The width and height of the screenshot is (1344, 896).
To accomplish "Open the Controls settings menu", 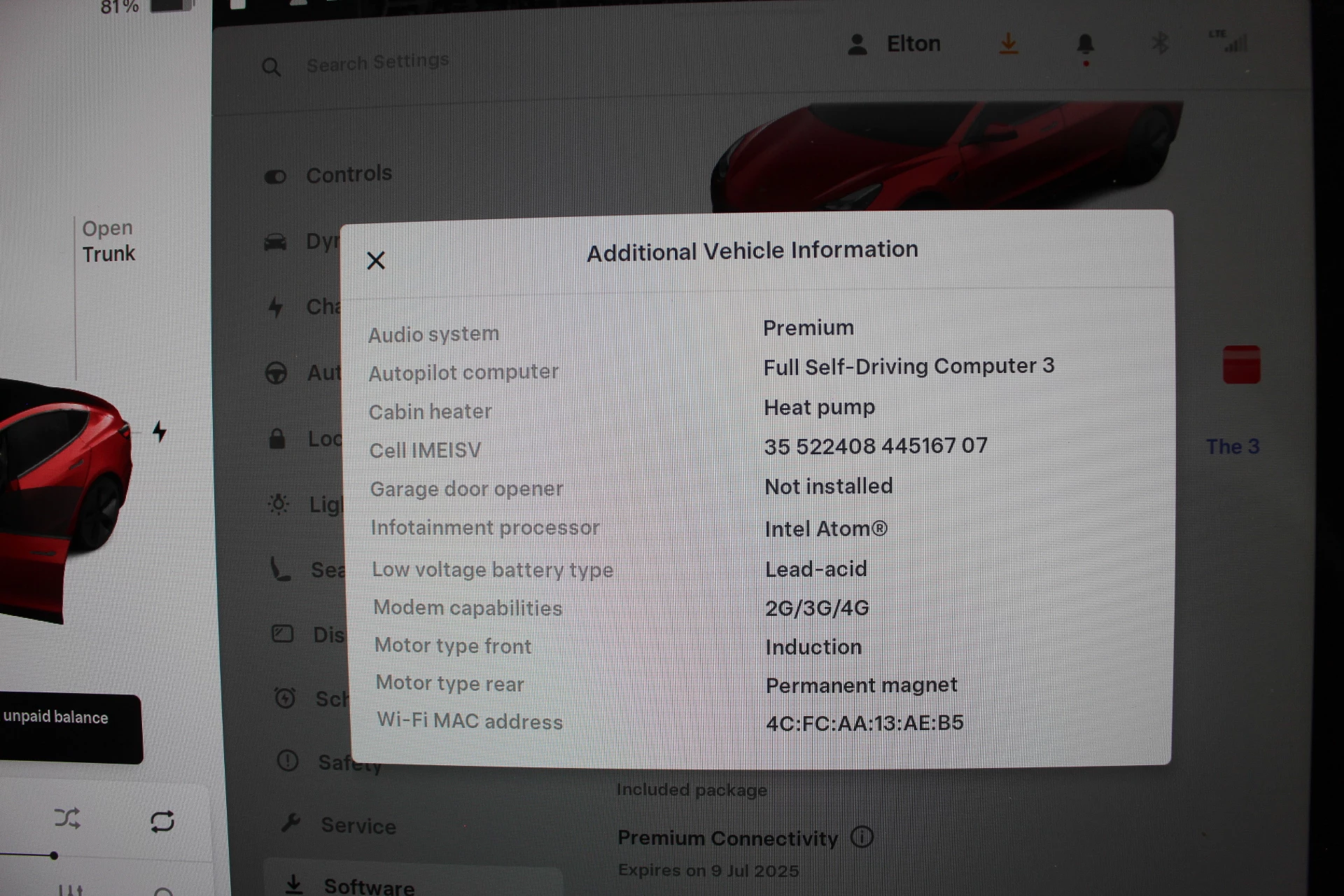I will coord(328,174).
